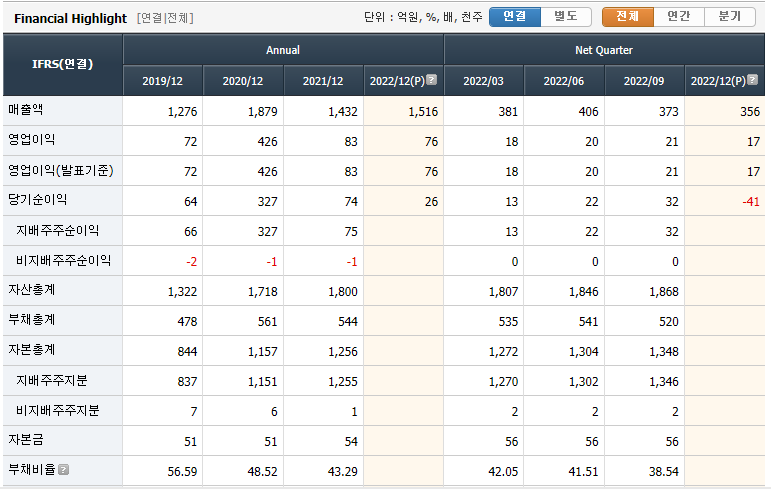The height and width of the screenshot is (489, 771).
Task: Select the 지배주주지분 row label
Action: click(x=52, y=380)
